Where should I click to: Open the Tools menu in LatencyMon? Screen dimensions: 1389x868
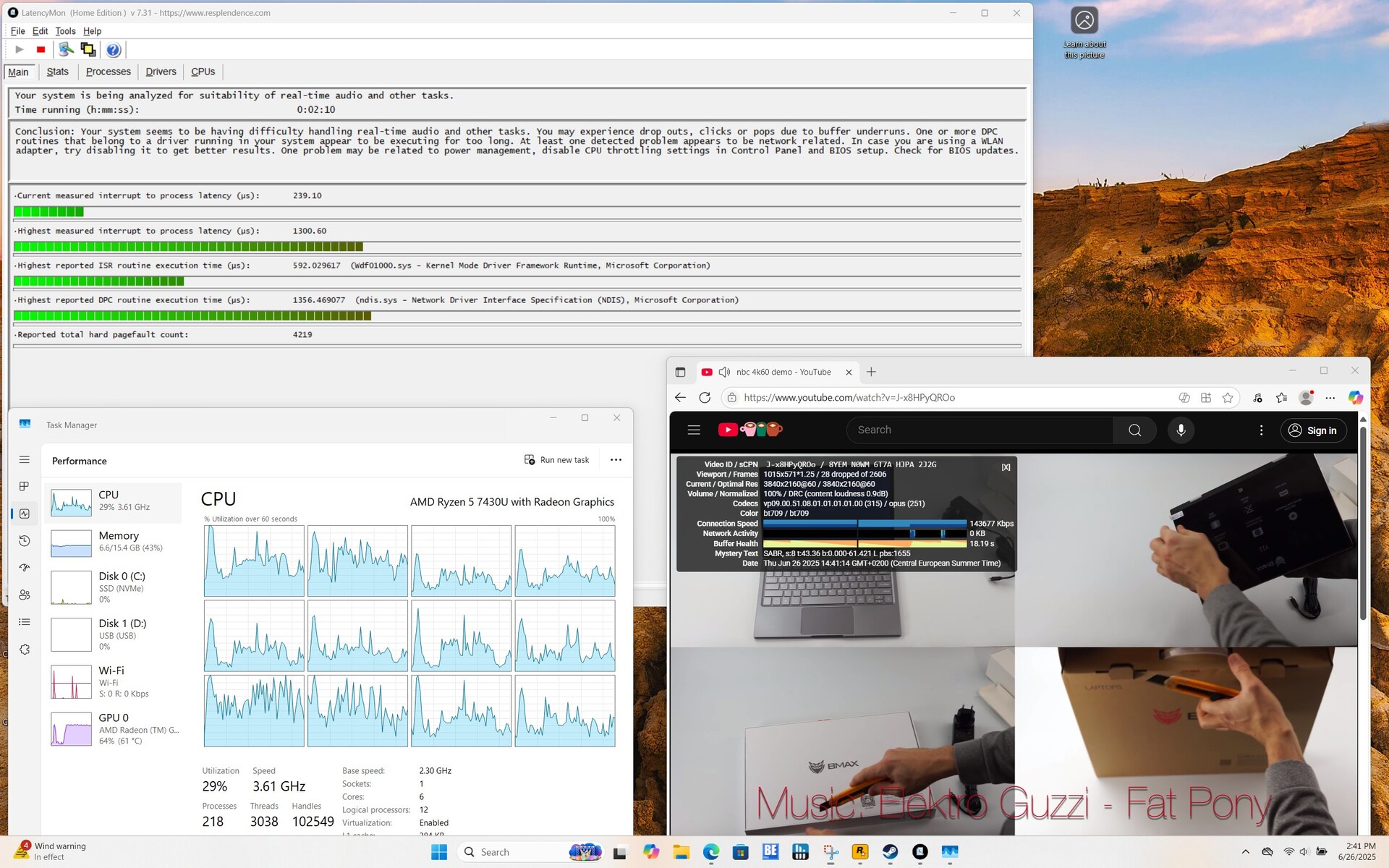[x=65, y=31]
